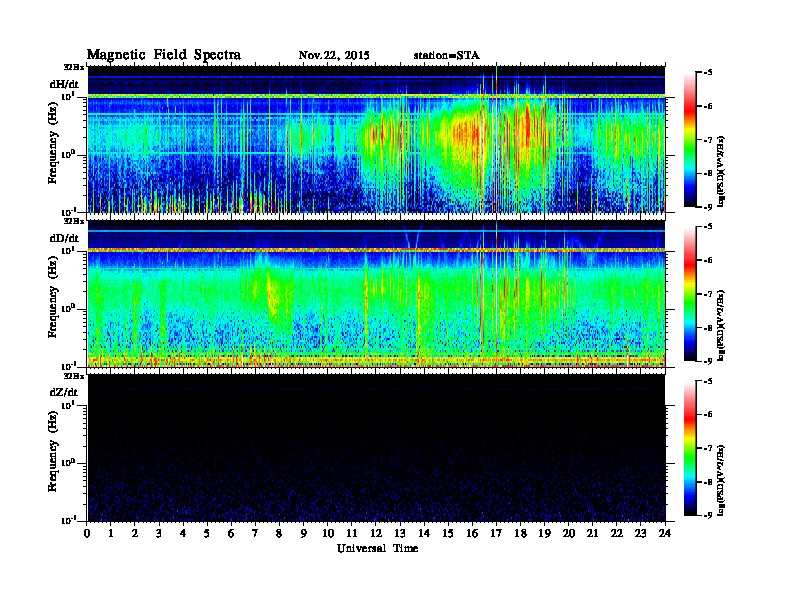This screenshot has width=792, height=612.
Task: Click the -8 value on the dH/dt color scale
Action: [x=708, y=173]
